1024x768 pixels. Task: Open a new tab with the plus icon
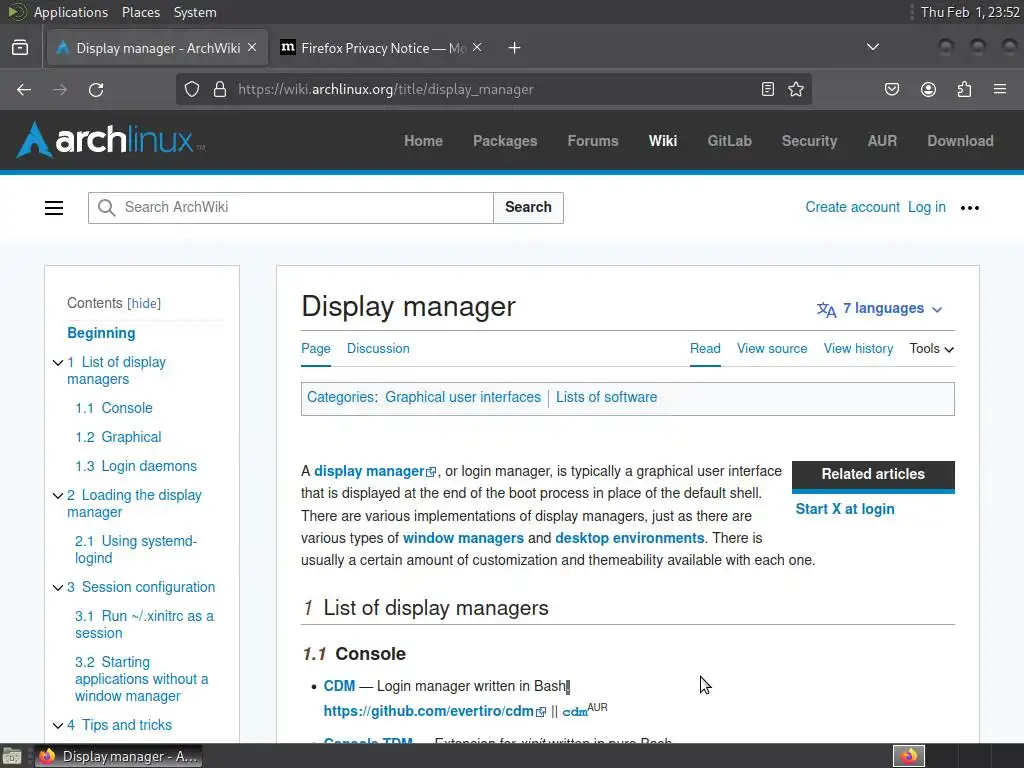(515, 48)
